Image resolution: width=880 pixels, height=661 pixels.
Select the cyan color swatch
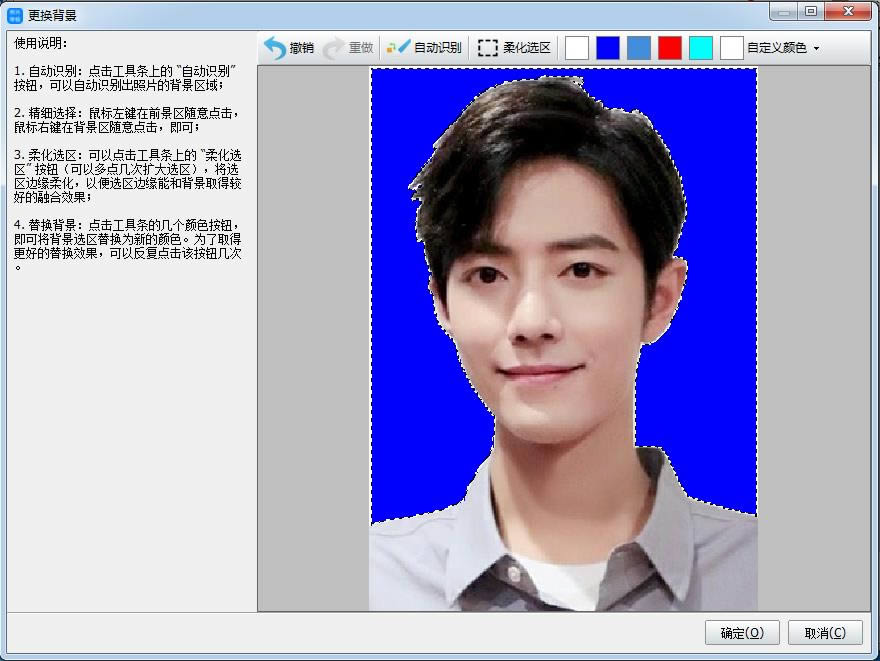coord(700,48)
